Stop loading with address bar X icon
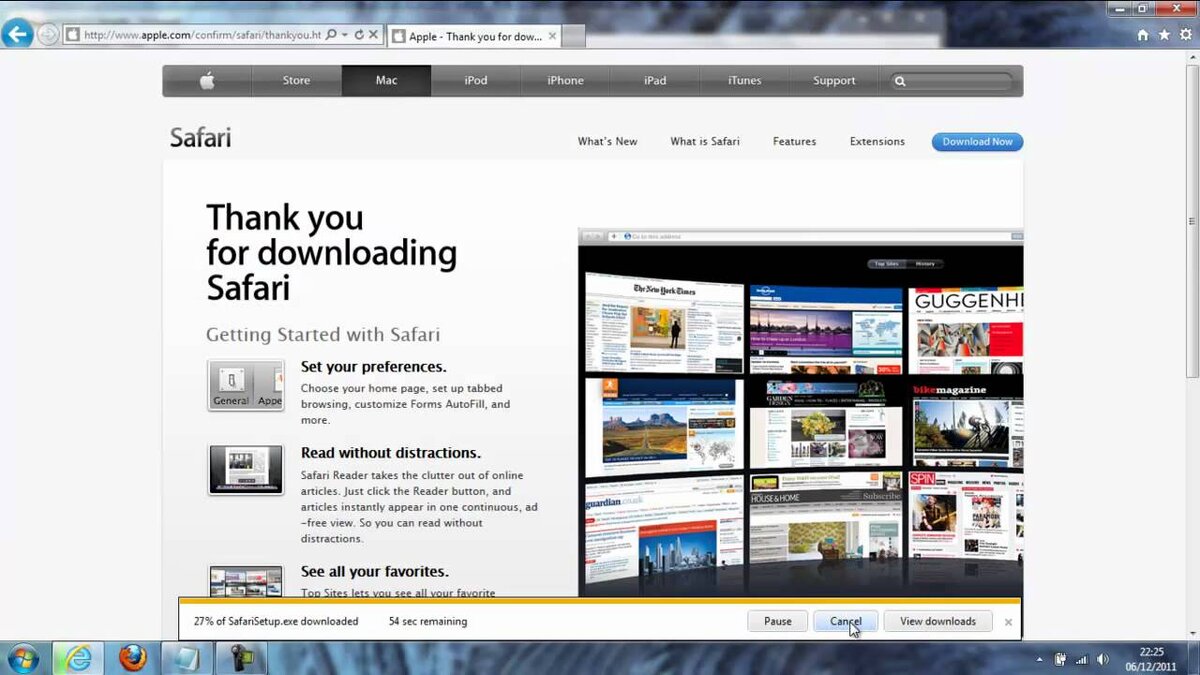1200x675 pixels. click(374, 34)
